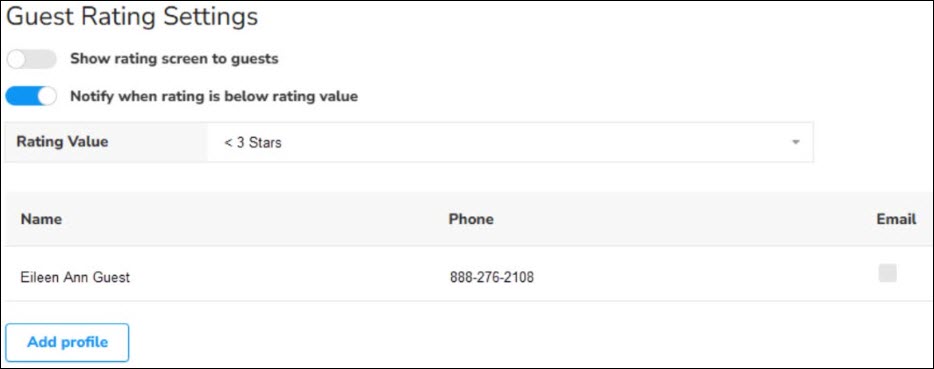Open the Rating Value dropdown arrow

pos(795,142)
